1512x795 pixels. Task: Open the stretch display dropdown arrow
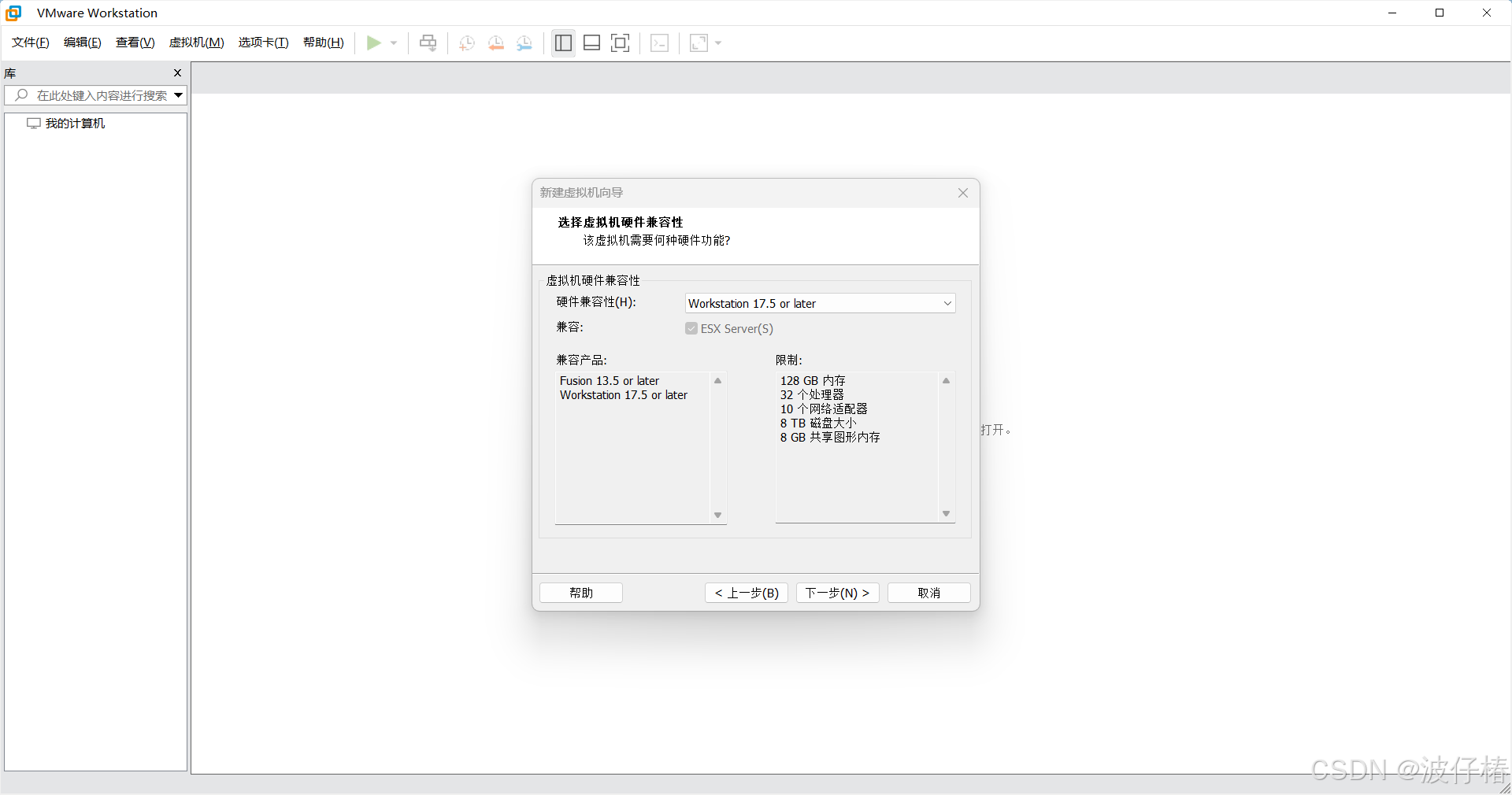pyautogui.click(x=718, y=43)
